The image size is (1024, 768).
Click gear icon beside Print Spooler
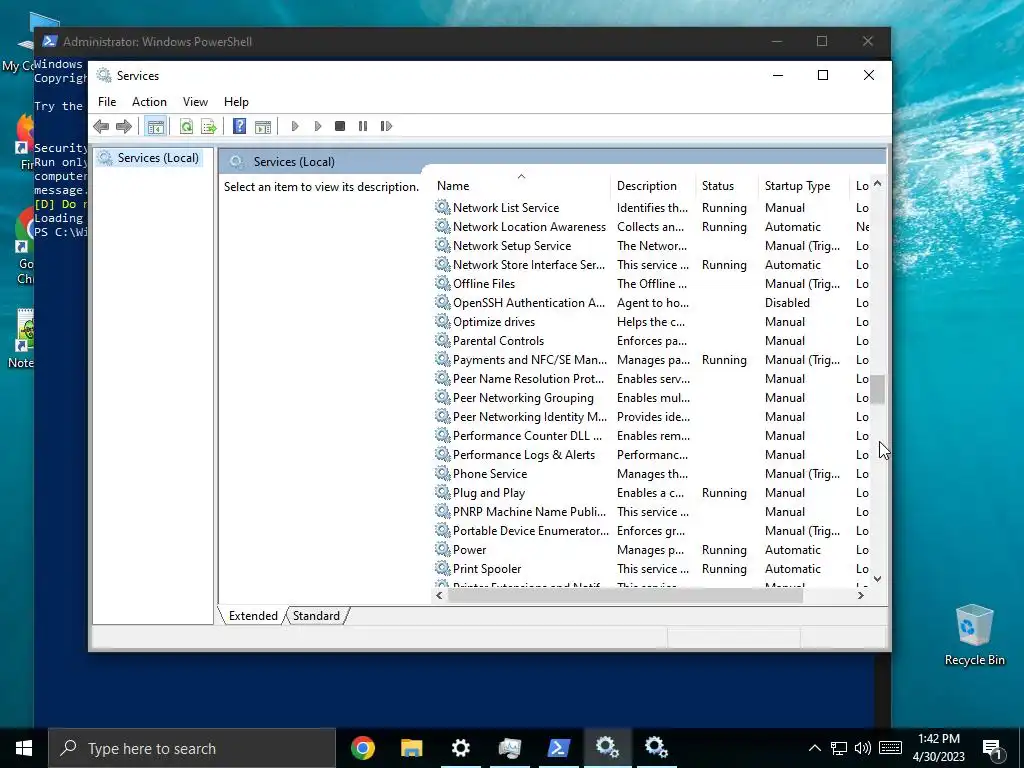[x=443, y=568]
